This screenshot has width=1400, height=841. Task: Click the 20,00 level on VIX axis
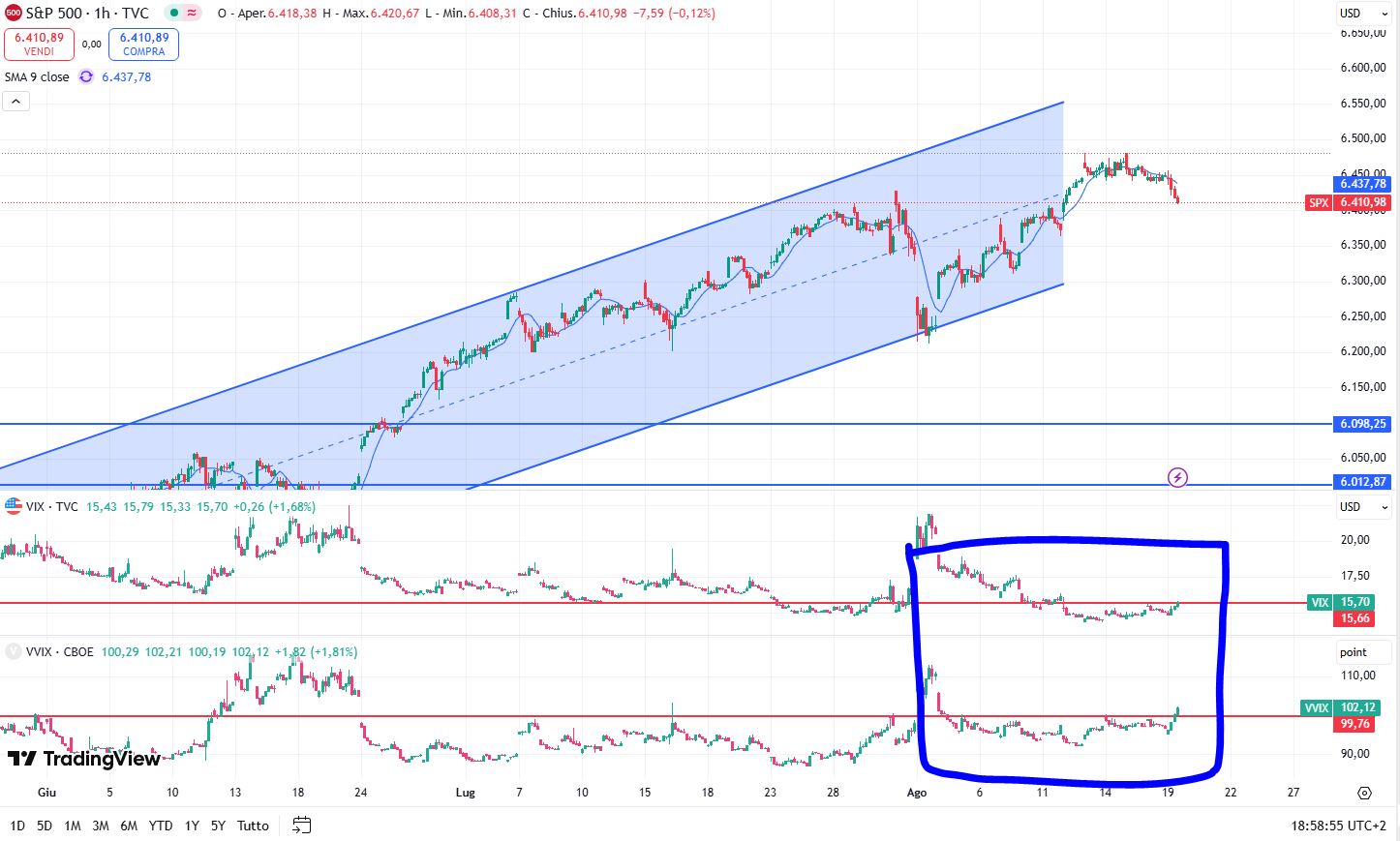pyautogui.click(x=1354, y=540)
